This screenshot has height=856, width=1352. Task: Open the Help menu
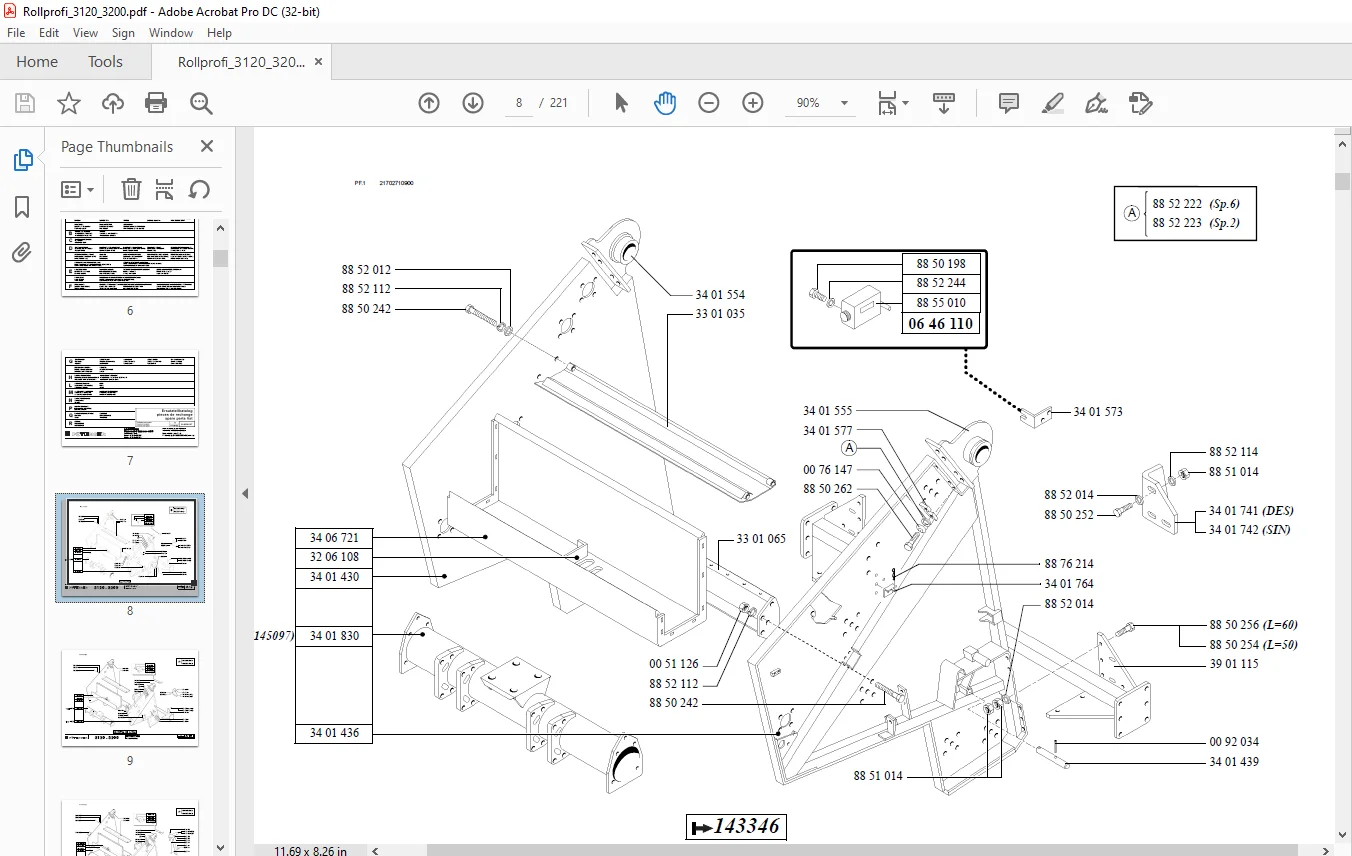[x=219, y=33]
